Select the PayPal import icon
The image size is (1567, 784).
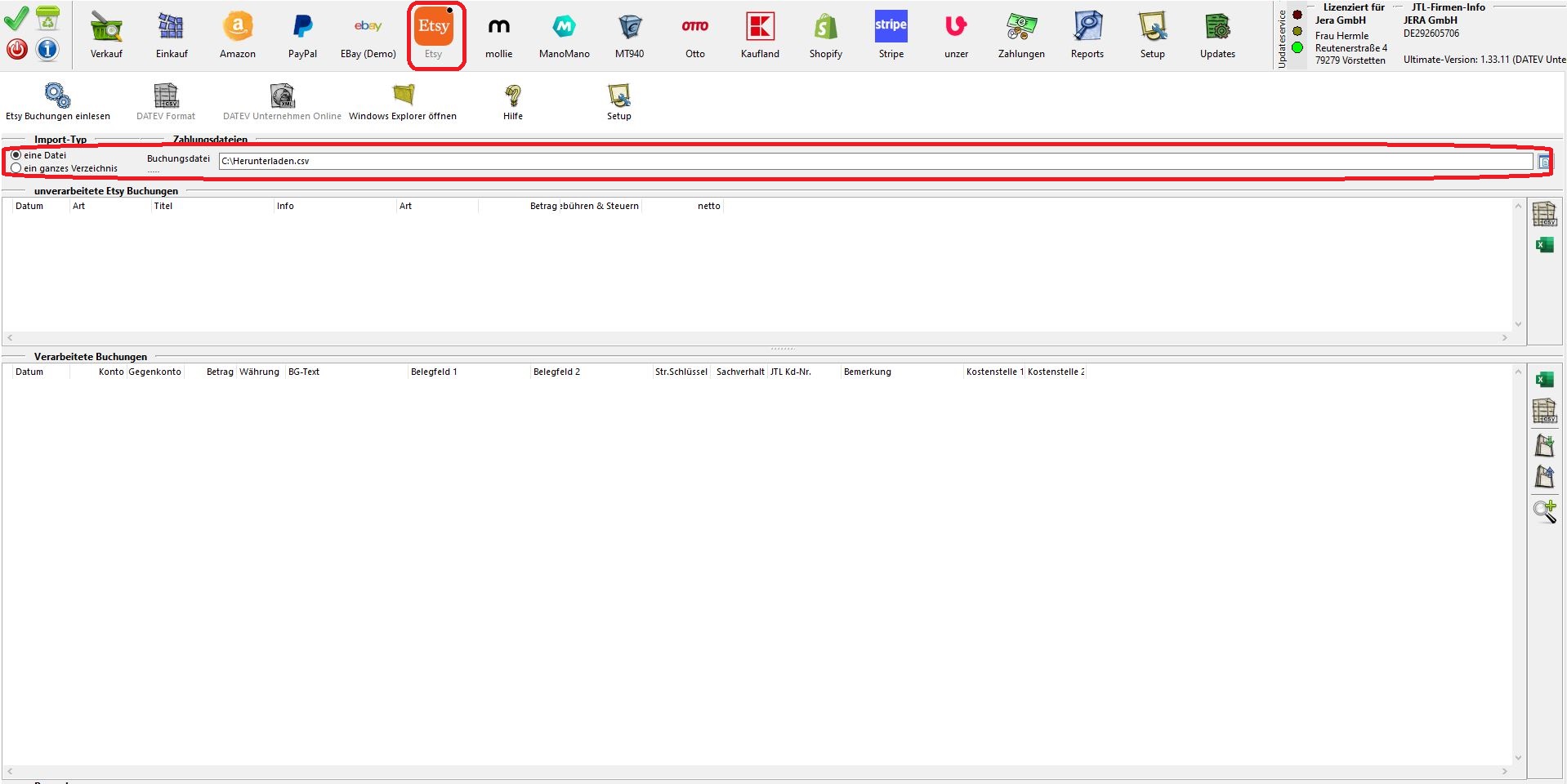302,29
